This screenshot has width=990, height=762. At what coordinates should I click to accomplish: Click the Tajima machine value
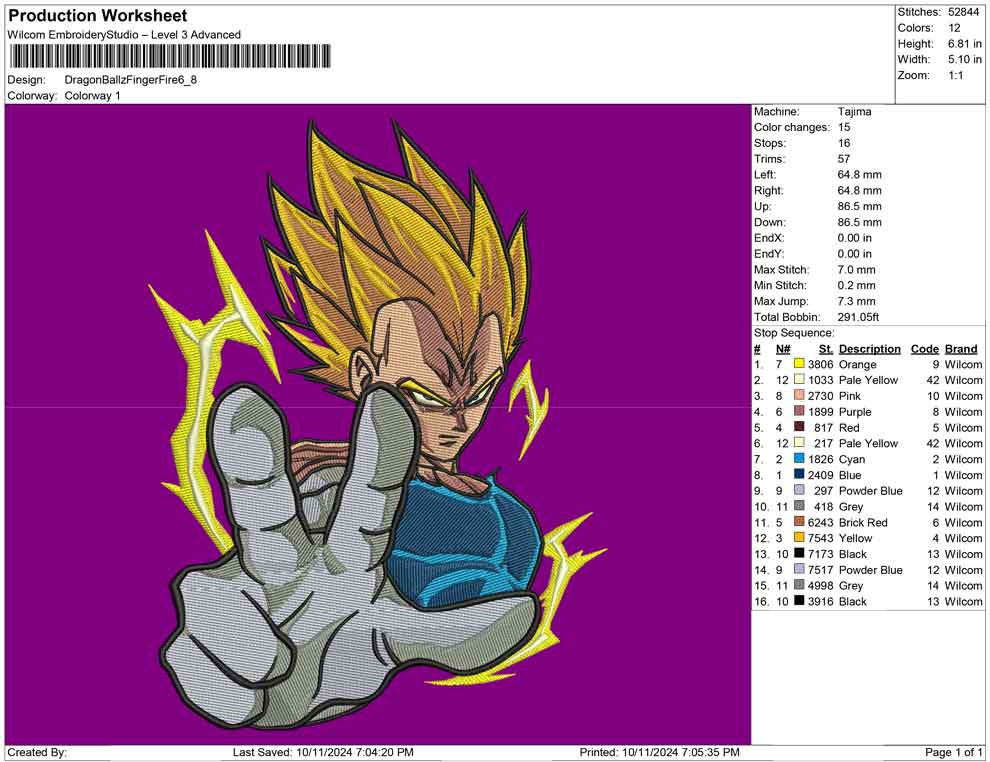[854, 112]
